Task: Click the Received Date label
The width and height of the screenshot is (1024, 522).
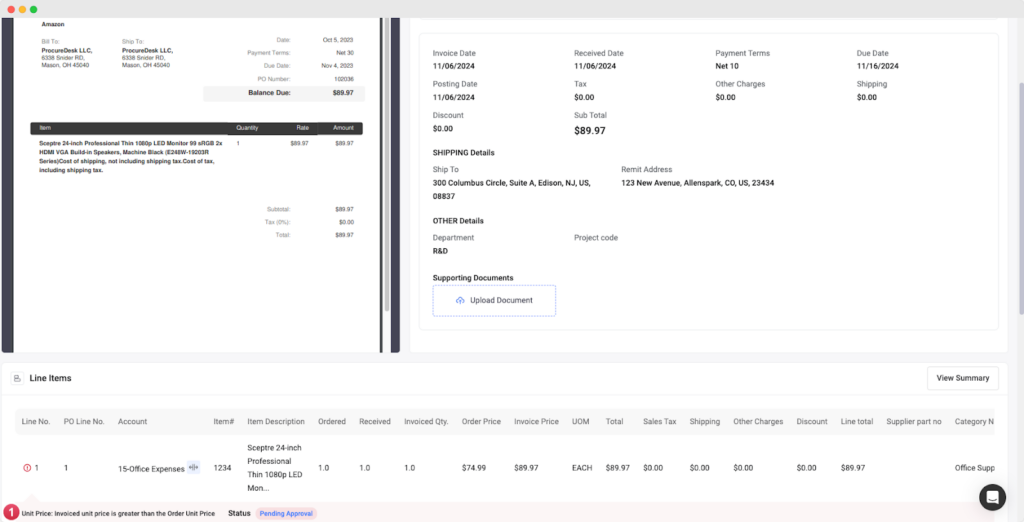Action: [599, 53]
